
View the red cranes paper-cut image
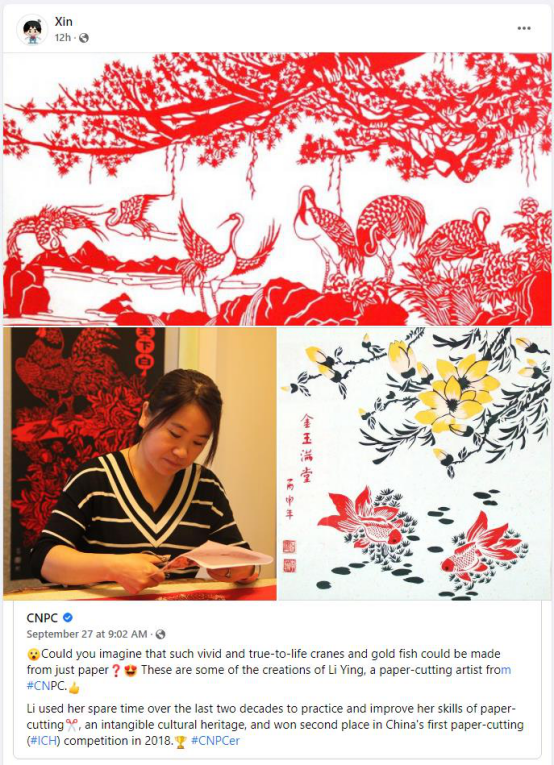tap(277, 189)
